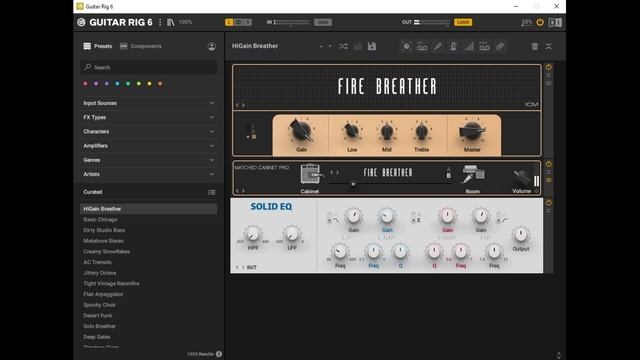640x360 pixels.
Task: Click the shuffle preset icon
Action: (343, 46)
